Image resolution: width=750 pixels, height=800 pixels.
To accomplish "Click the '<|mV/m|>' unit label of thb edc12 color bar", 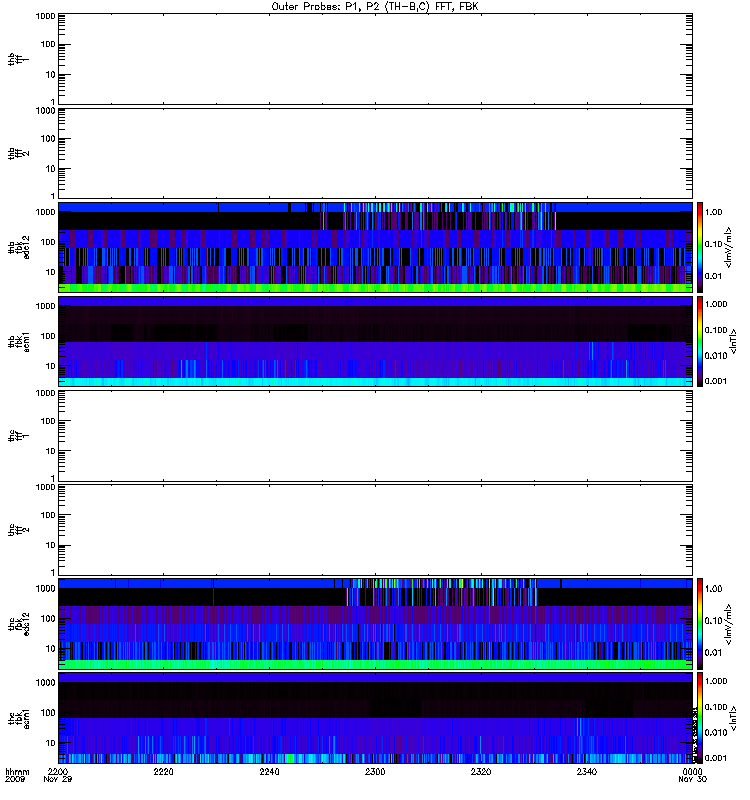I will click(x=729, y=247).
